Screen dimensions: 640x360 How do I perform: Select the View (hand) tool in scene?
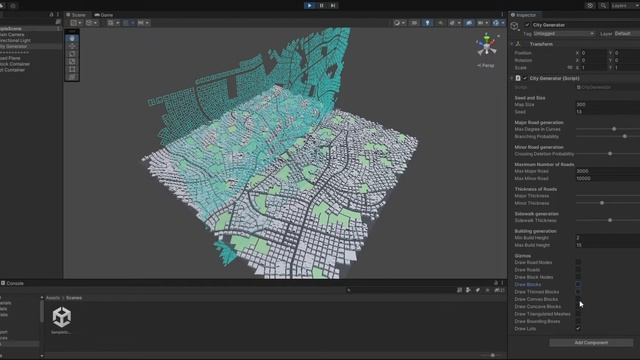click(x=72, y=38)
